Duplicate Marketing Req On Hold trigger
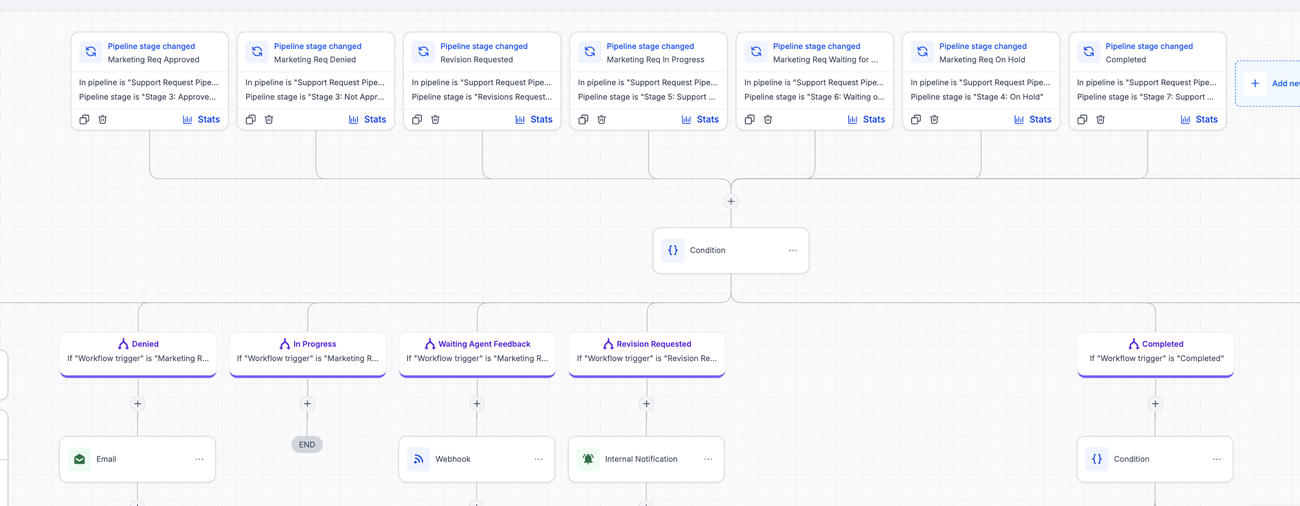 [916, 120]
